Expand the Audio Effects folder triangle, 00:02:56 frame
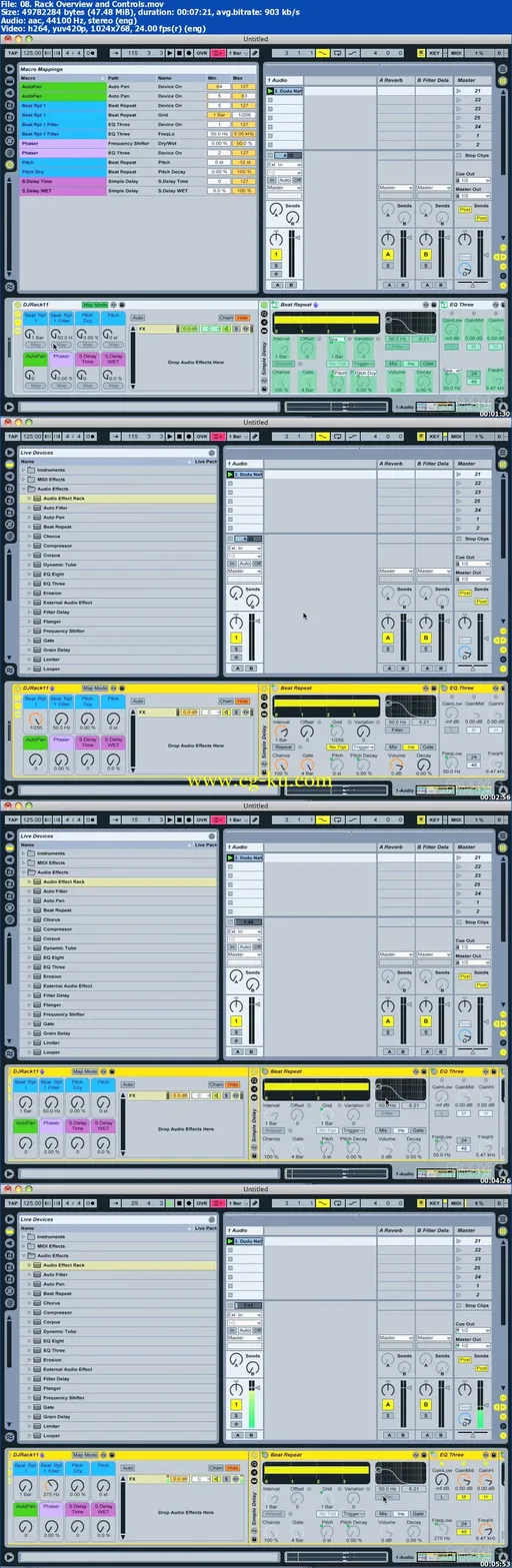The image size is (512, 1568). (25, 489)
